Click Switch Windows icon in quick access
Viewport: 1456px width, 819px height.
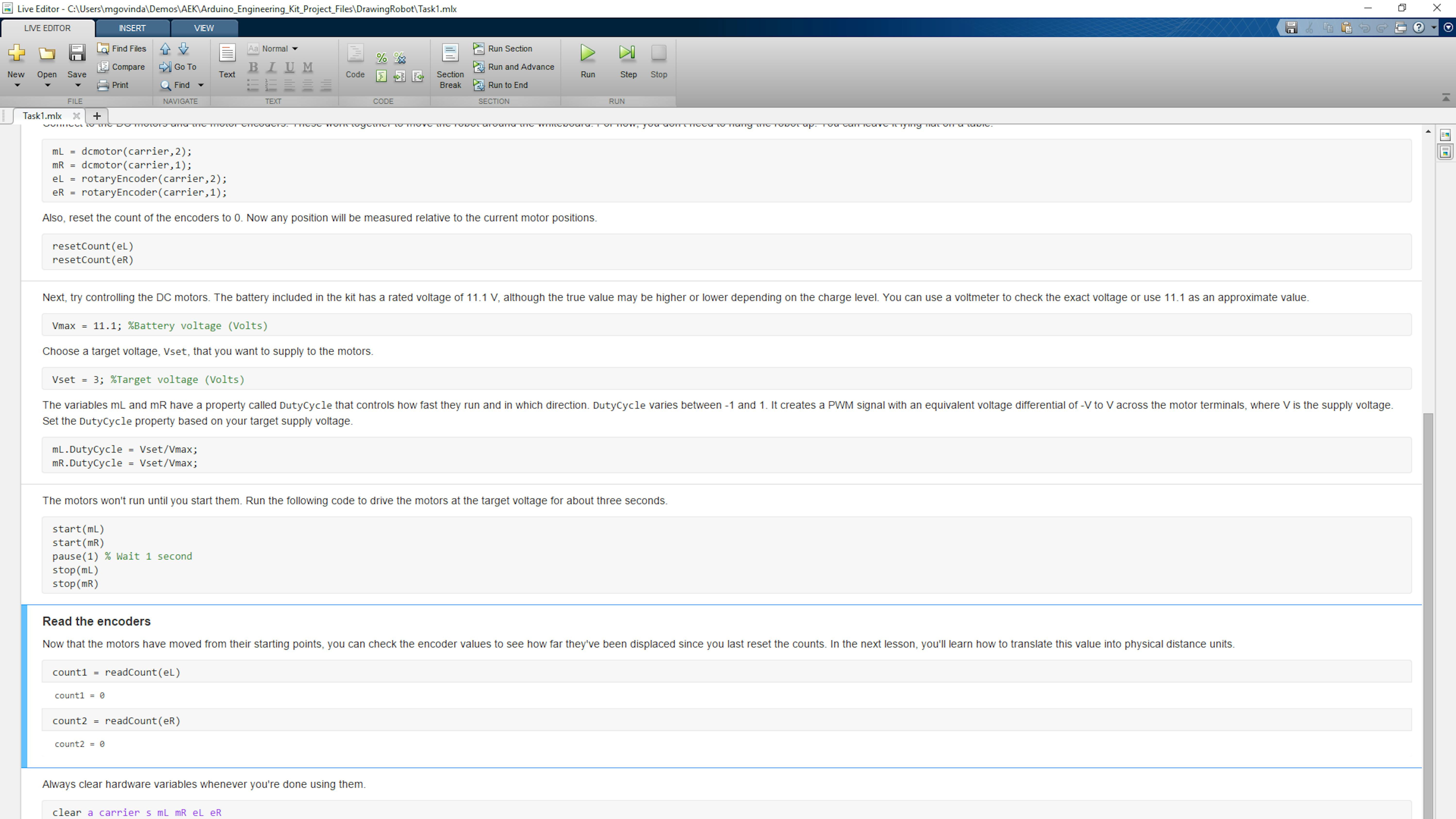coord(1401,28)
